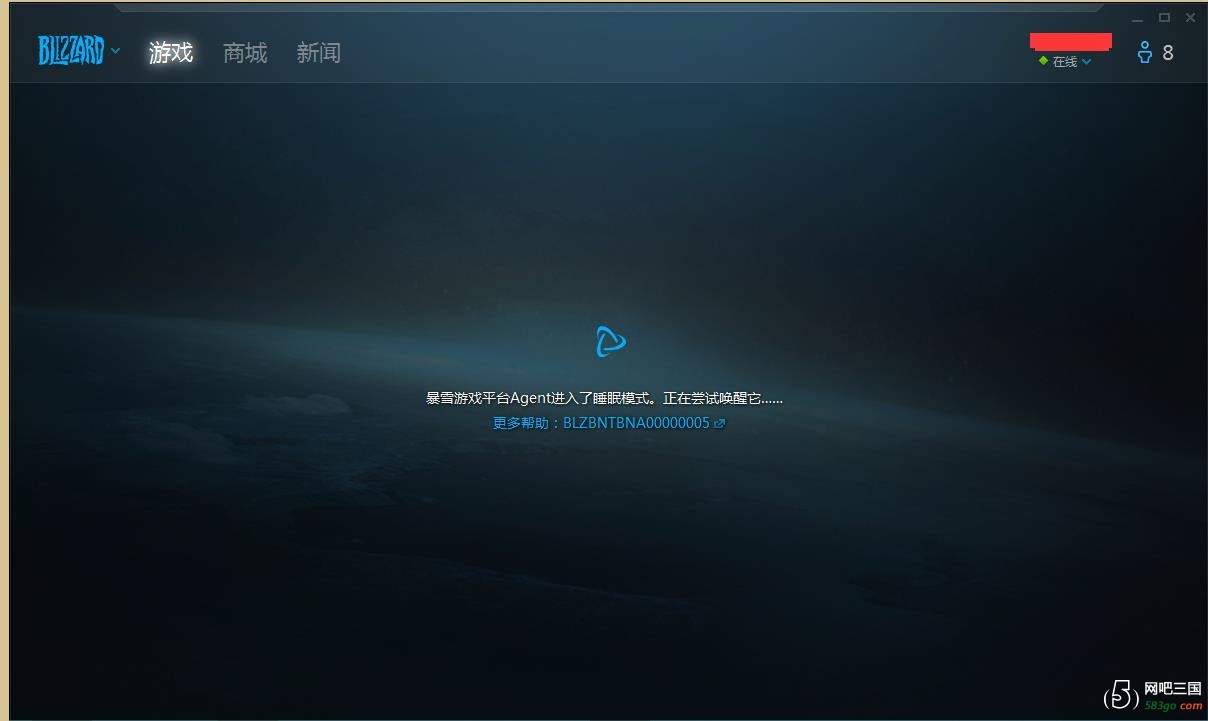Click the external-link icon beside help code
Screen dimensions: 1208x721
719,423
